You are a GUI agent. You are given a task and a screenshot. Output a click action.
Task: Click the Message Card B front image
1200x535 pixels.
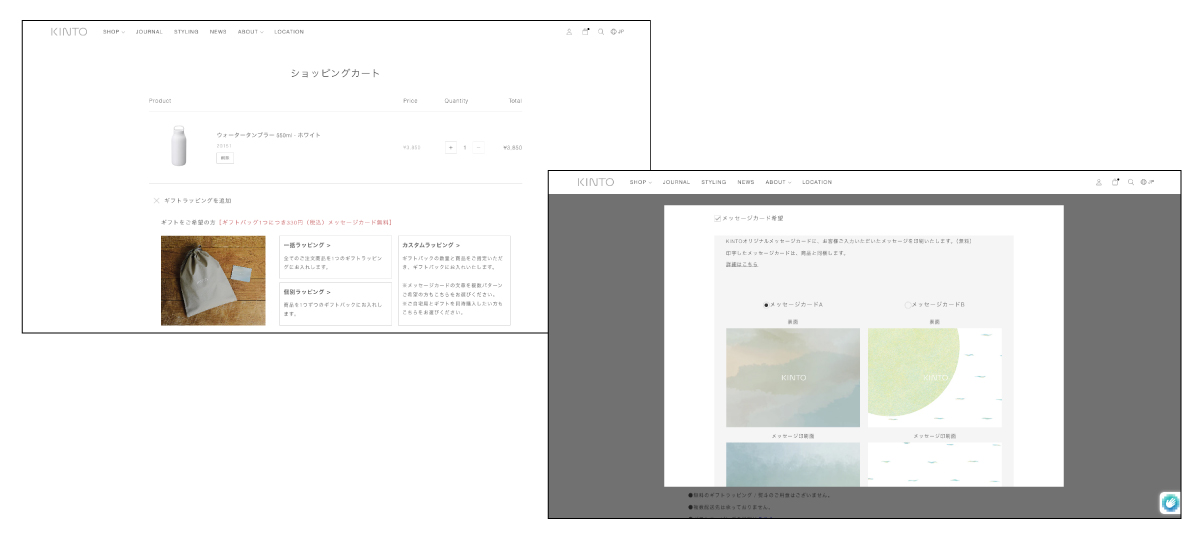coord(934,378)
